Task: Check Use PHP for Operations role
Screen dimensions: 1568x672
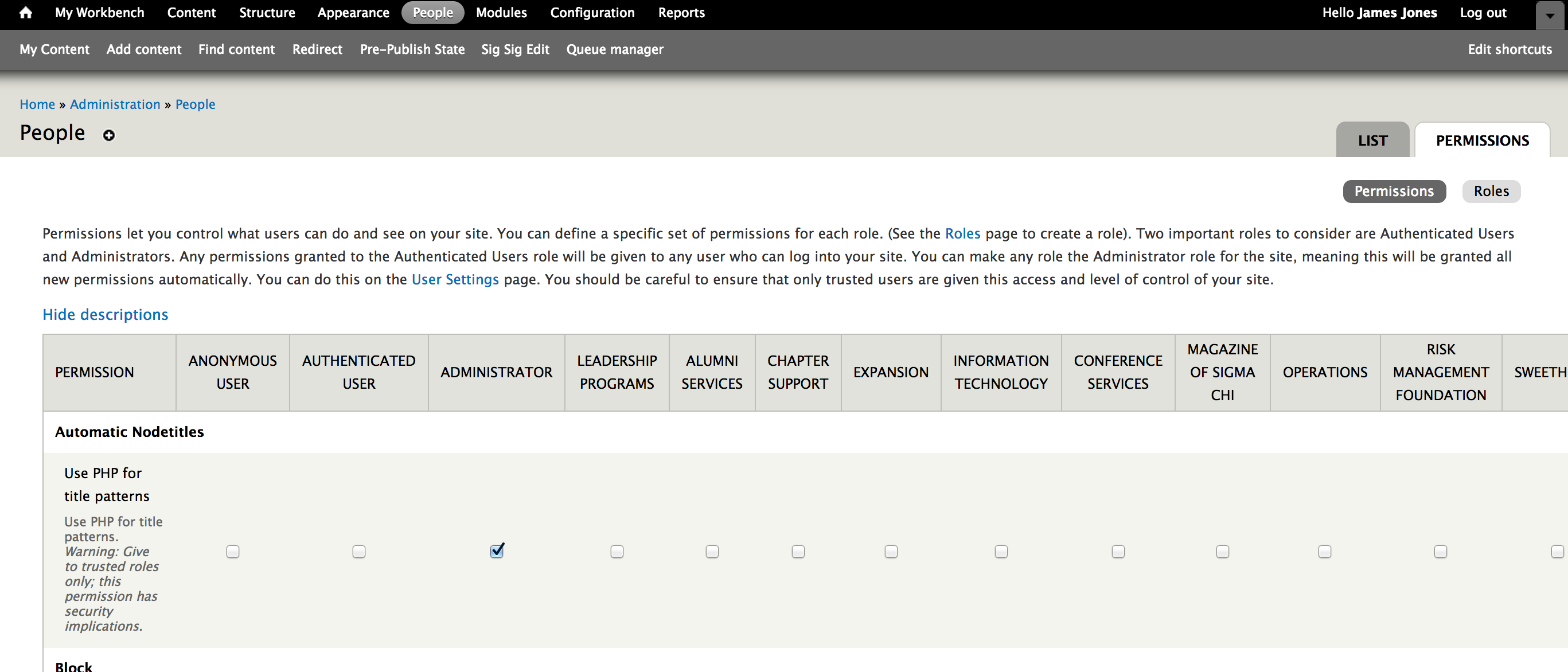Action: 1324,552
